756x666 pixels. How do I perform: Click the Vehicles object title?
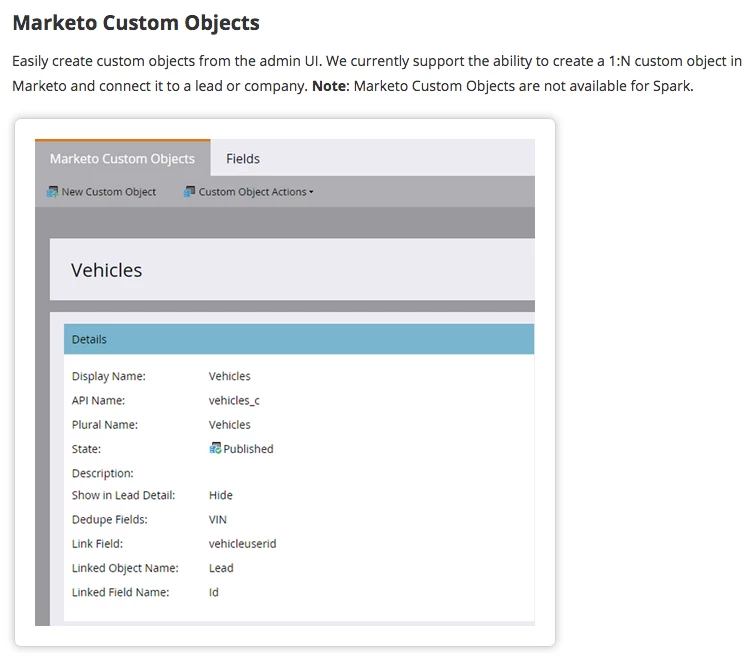coord(107,270)
